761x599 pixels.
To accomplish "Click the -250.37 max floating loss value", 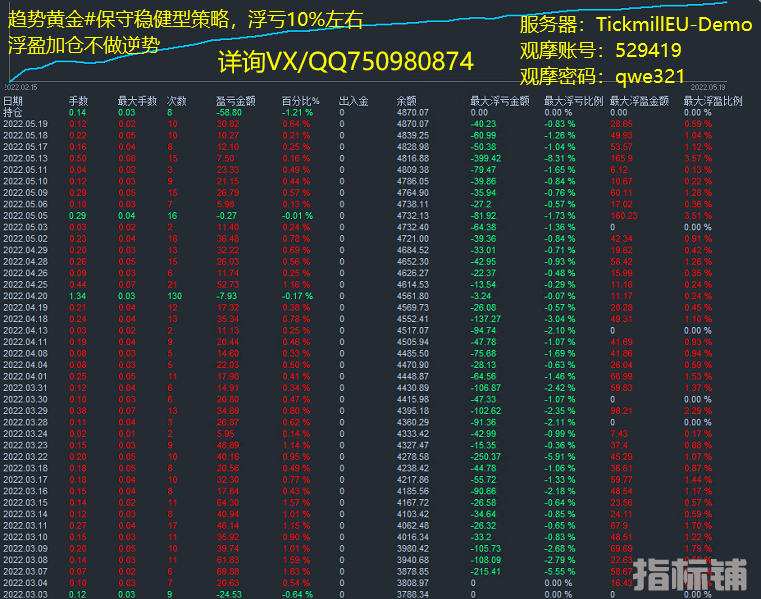I will click(x=486, y=457).
